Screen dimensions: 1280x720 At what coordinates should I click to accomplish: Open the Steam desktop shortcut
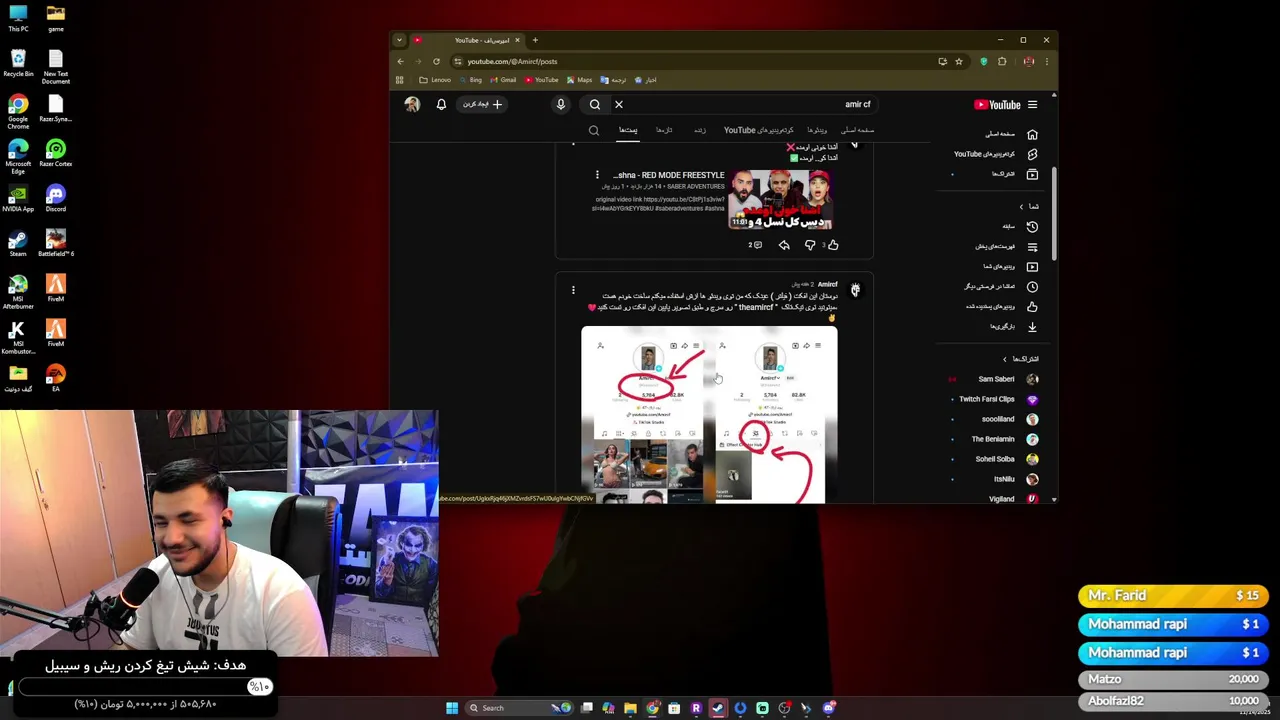18,243
